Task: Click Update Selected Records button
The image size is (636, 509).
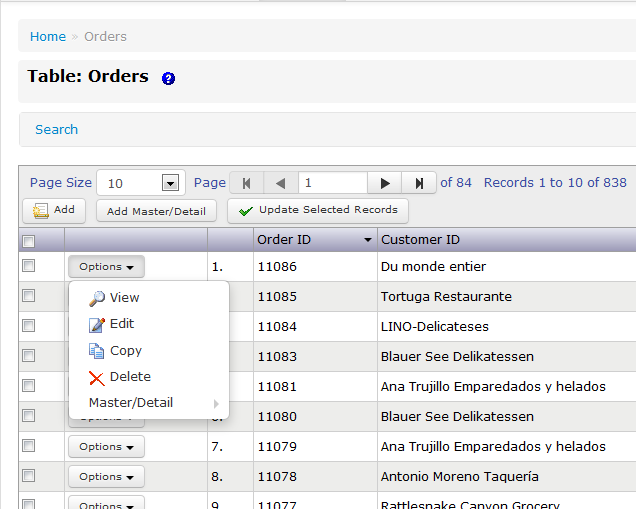Action: (x=318, y=211)
